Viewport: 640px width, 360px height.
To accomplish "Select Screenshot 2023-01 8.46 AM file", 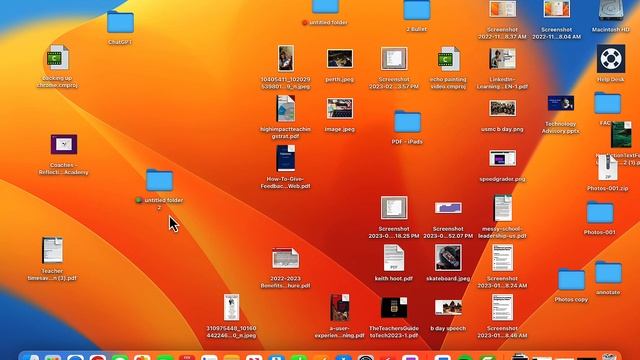I will tap(502, 308).
